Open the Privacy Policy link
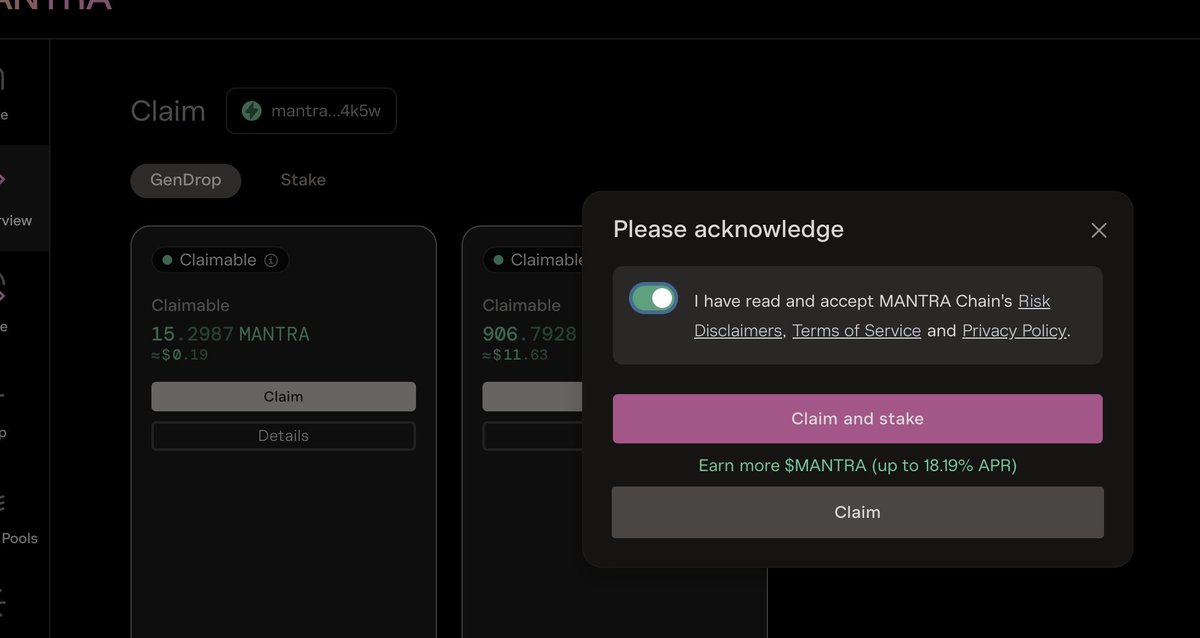 pos(1014,331)
